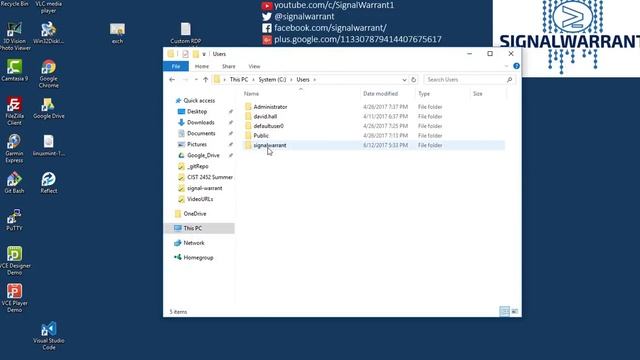
Task: Expand the chevron after Users breadcrumb
Action: pyautogui.click(x=315, y=80)
